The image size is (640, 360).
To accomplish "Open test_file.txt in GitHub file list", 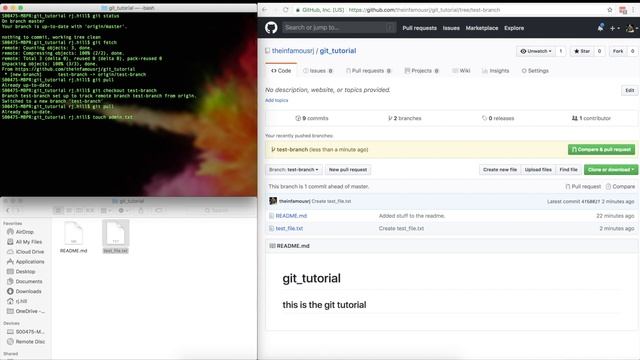I will pyautogui.click(x=289, y=228).
